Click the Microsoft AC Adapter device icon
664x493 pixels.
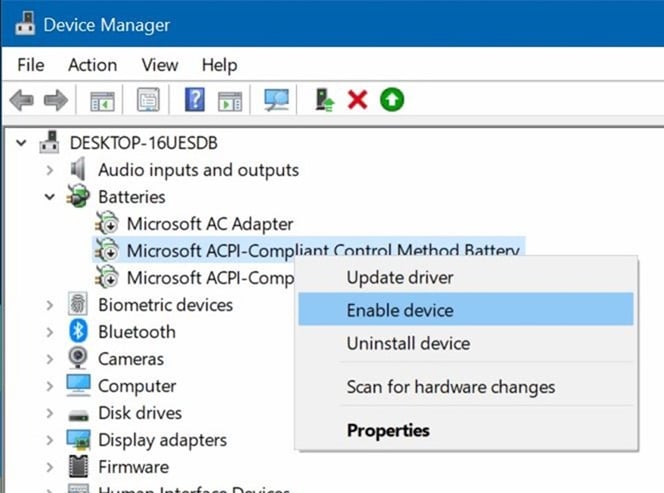click(107, 223)
